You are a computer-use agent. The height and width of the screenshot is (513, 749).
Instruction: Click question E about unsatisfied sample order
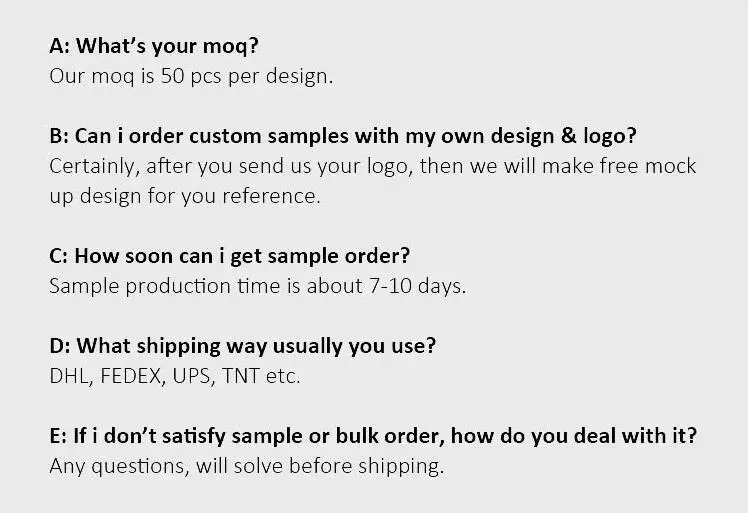coord(373,436)
